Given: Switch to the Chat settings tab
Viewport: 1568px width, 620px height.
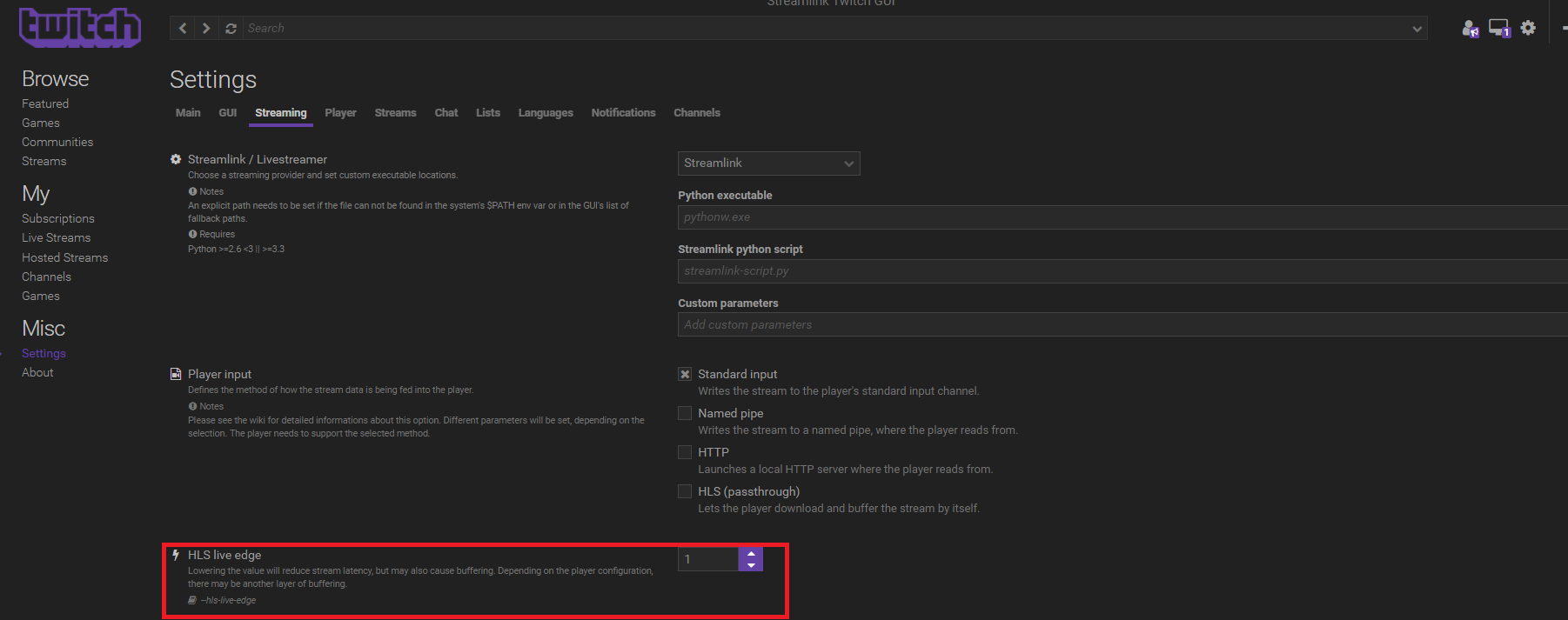Looking at the screenshot, I should tap(446, 113).
